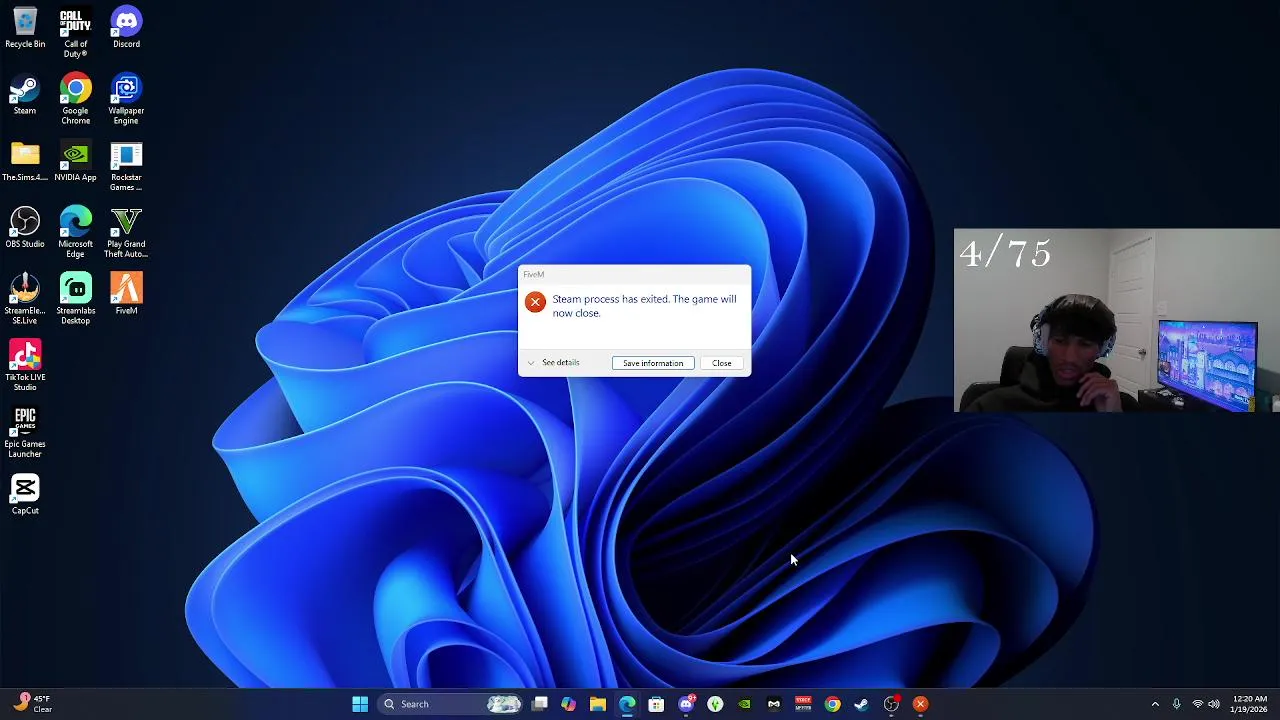This screenshot has height=720, width=1280.
Task: Open the volume speaker tray icon
Action: click(1214, 704)
